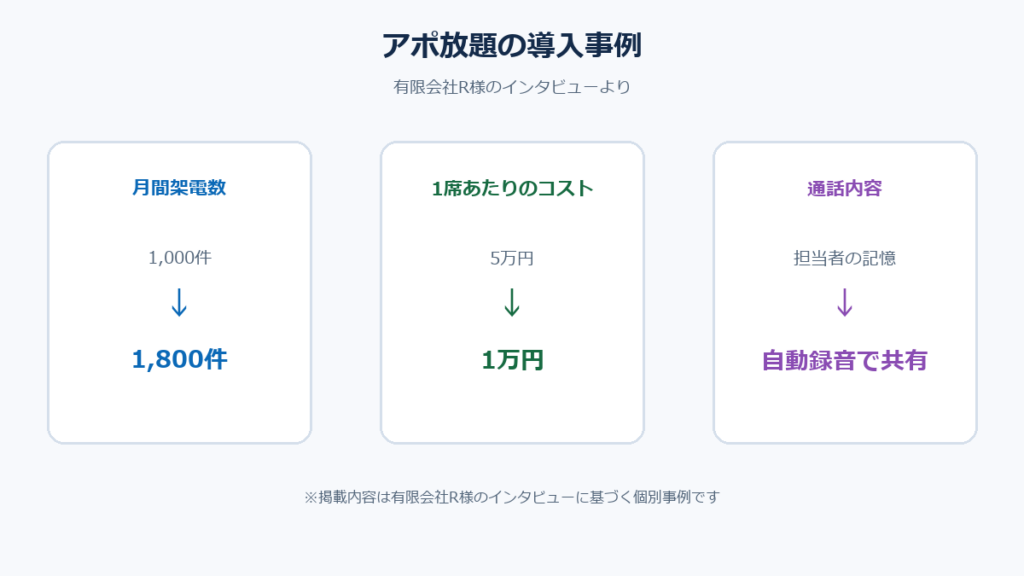Click the bold 1,800件 result
Viewport: 1024px width, 576px height.
pos(180,359)
